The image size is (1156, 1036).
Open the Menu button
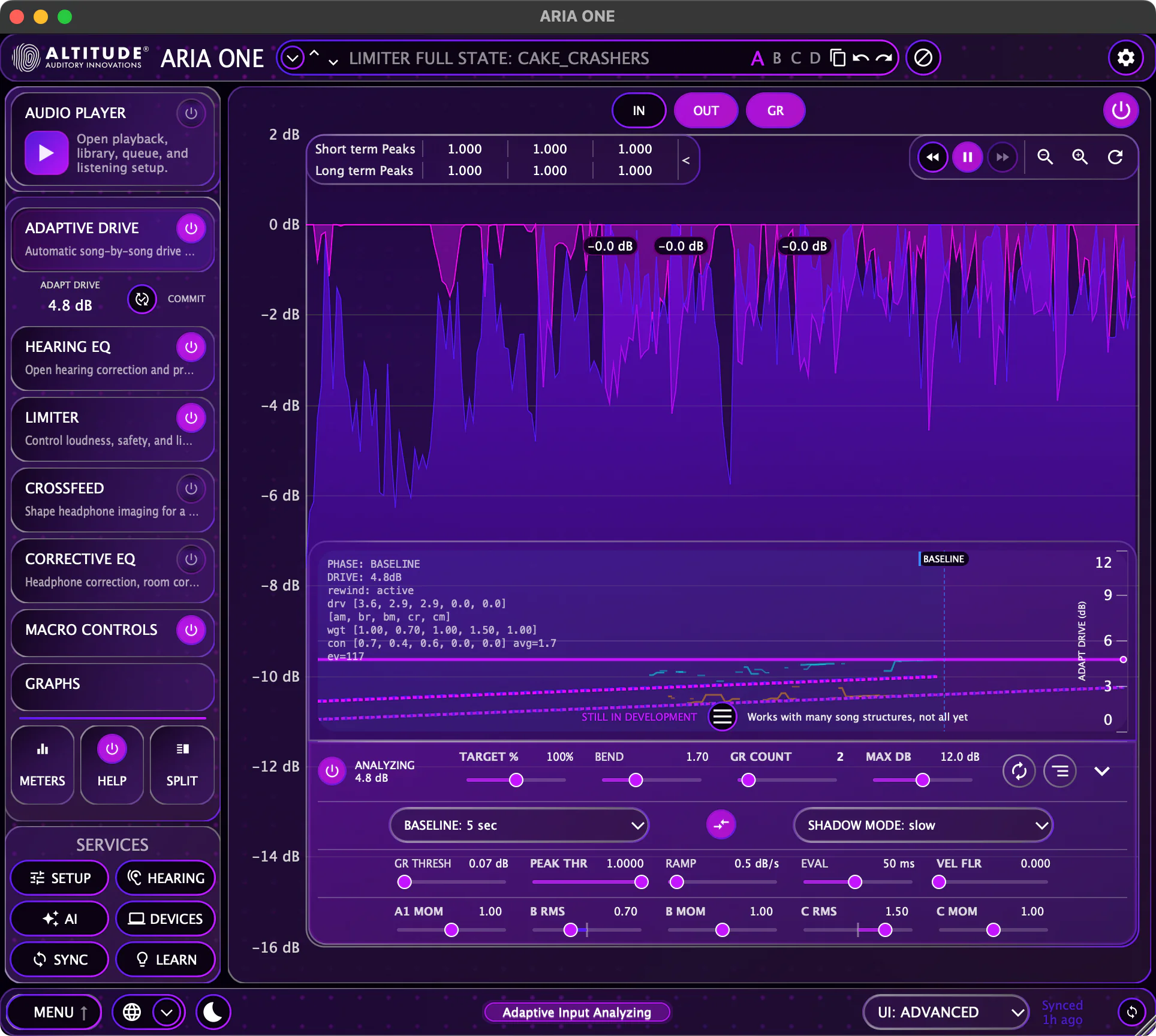54,1013
